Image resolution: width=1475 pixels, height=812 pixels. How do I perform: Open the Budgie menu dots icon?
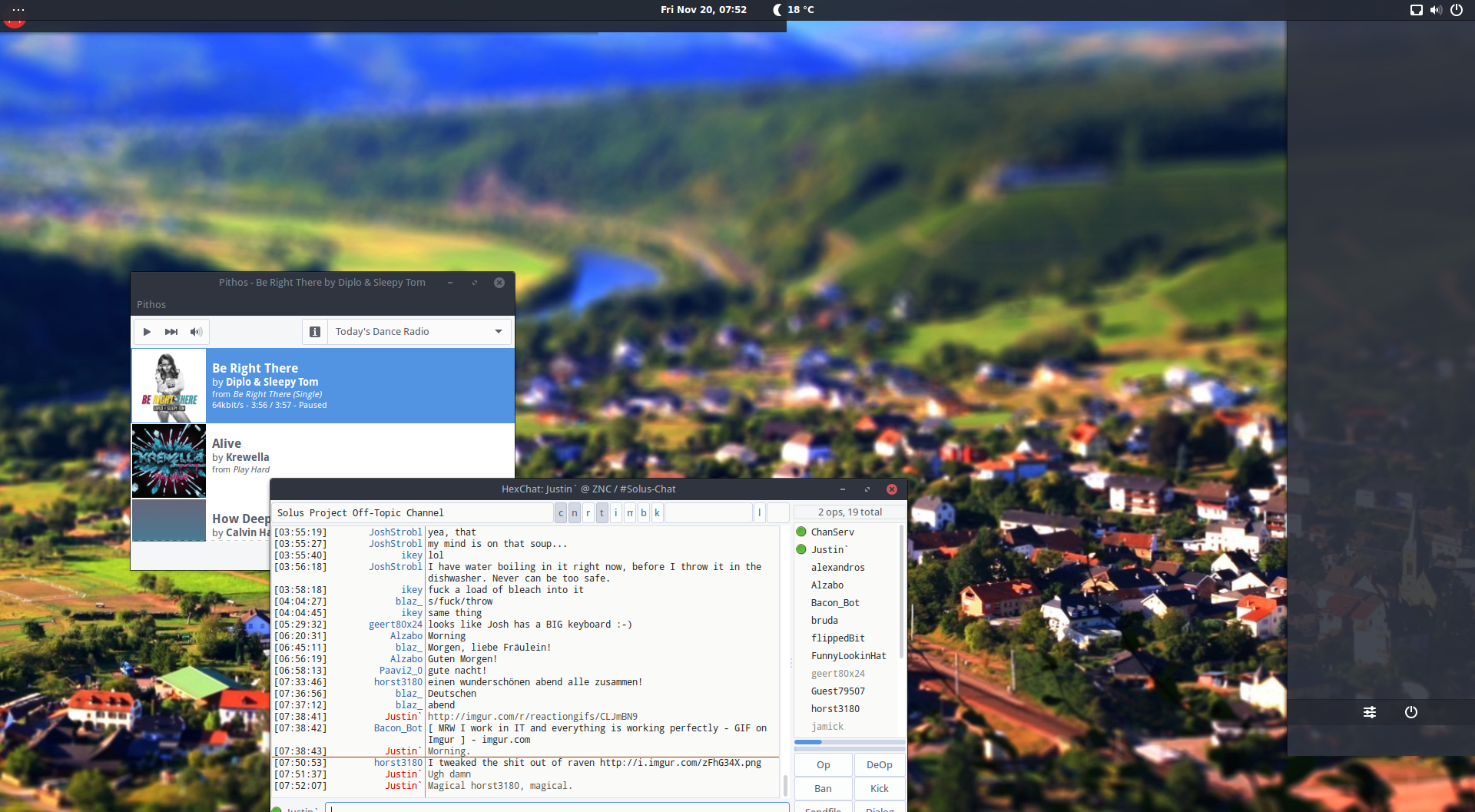18,10
